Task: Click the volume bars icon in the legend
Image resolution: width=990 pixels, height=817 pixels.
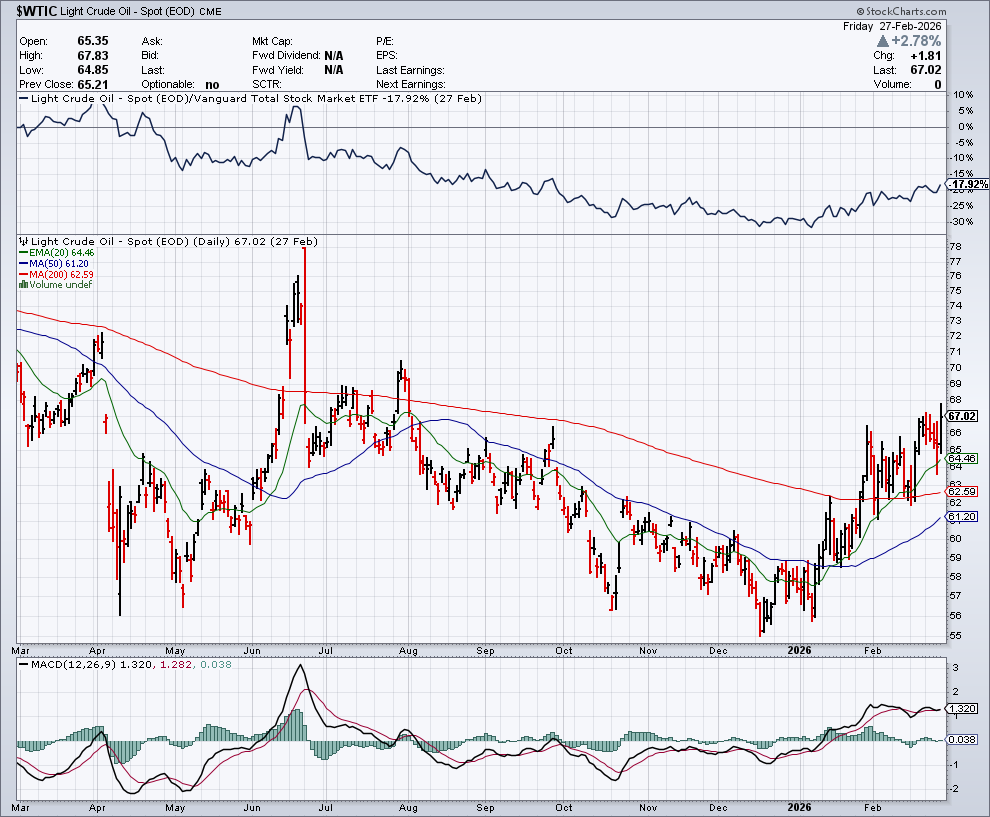Action: click(x=24, y=285)
